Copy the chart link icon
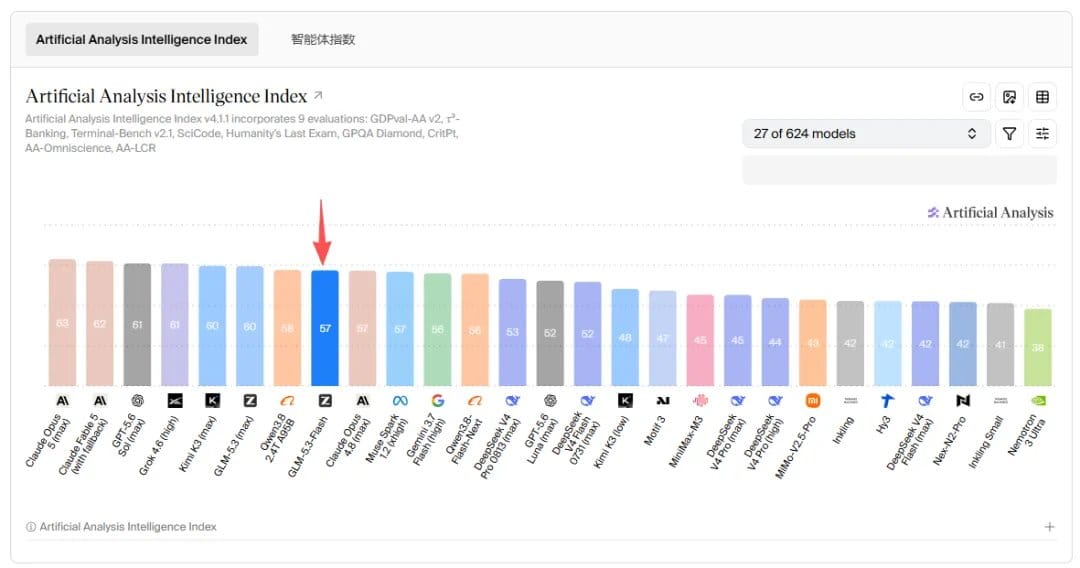 (976, 97)
